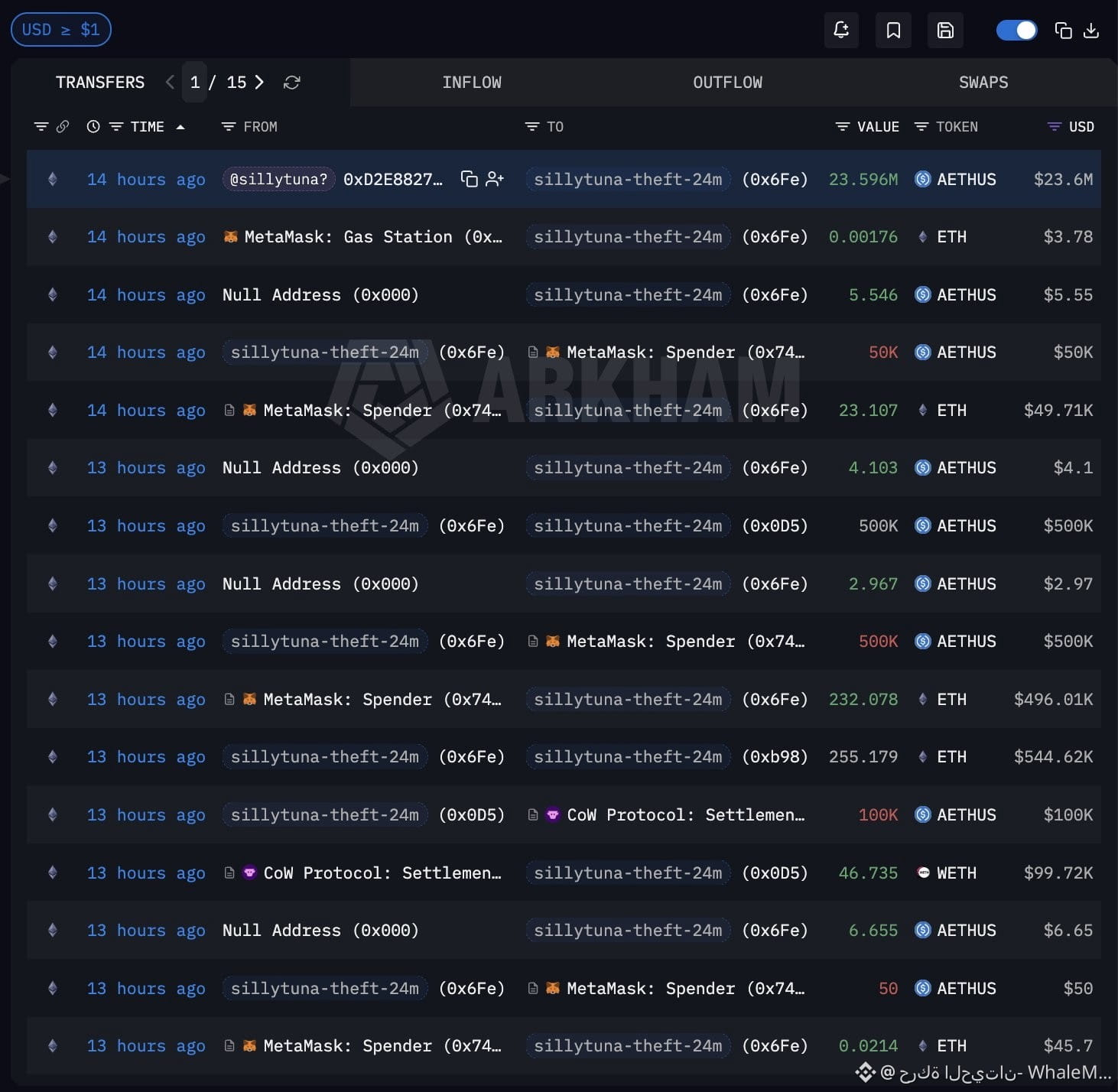The image size is (1118, 1092).
Task: Click the ETH token in $49.71K row
Action: pyautogui.click(x=943, y=411)
